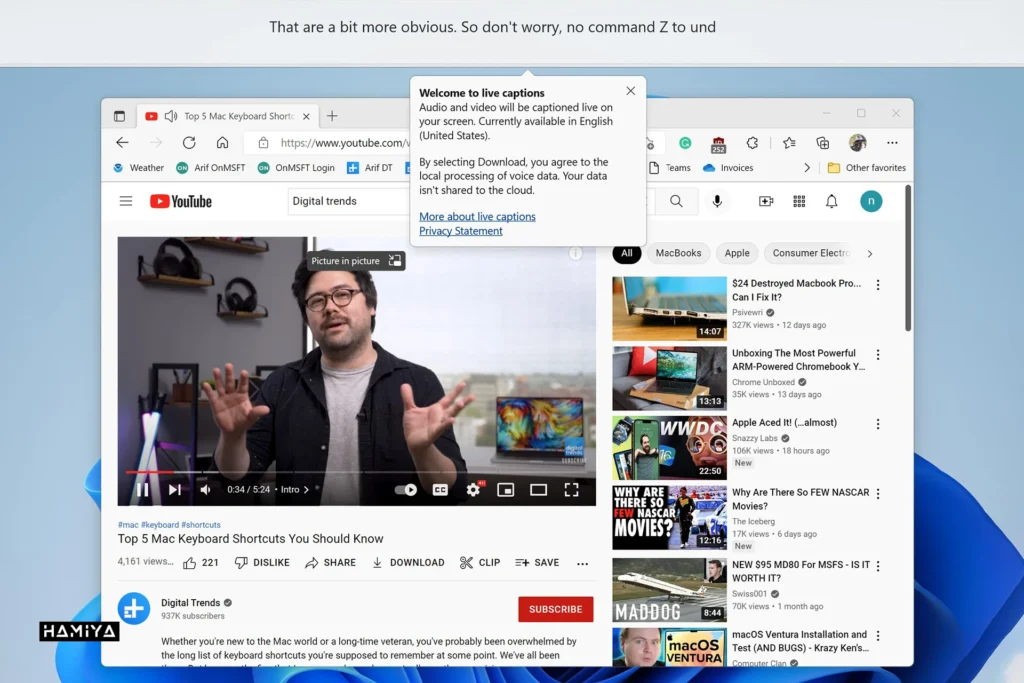Open the YouTube account avatar
Image resolution: width=1024 pixels, height=683 pixels.
[871, 201]
